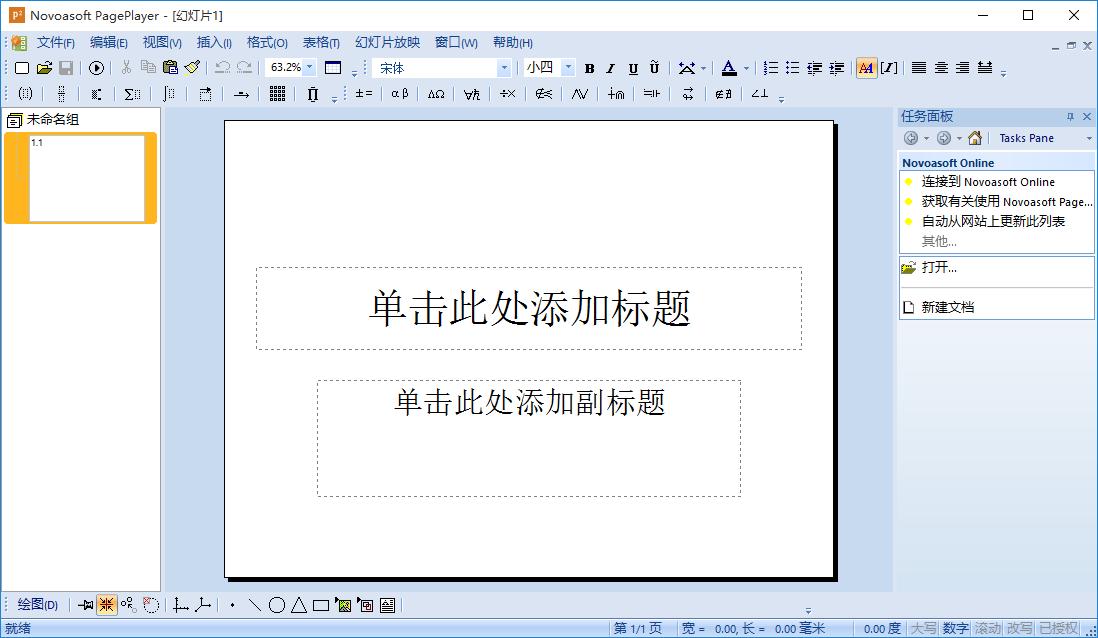The width and height of the screenshot is (1098, 638).
Task: Select the Format Painter brush icon
Action: point(192,67)
